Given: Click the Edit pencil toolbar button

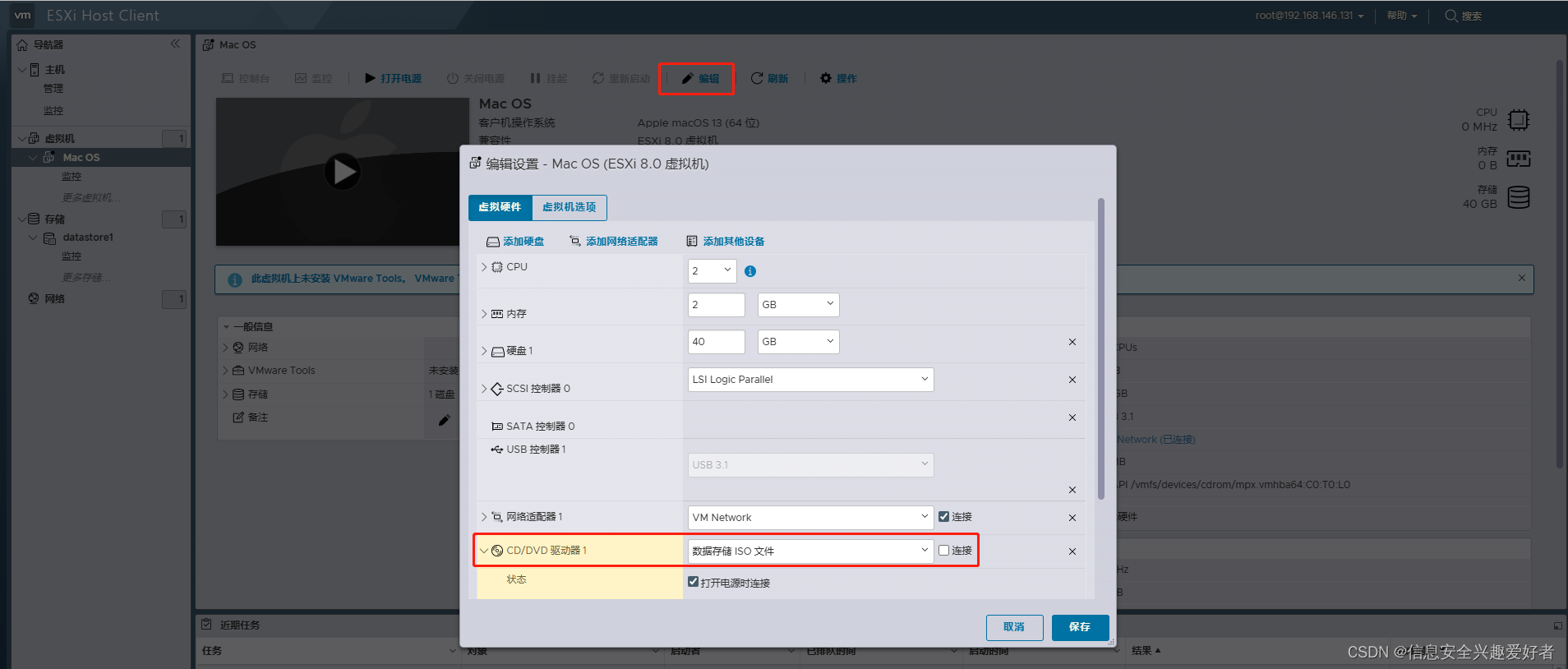Looking at the screenshot, I should point(699,79).
